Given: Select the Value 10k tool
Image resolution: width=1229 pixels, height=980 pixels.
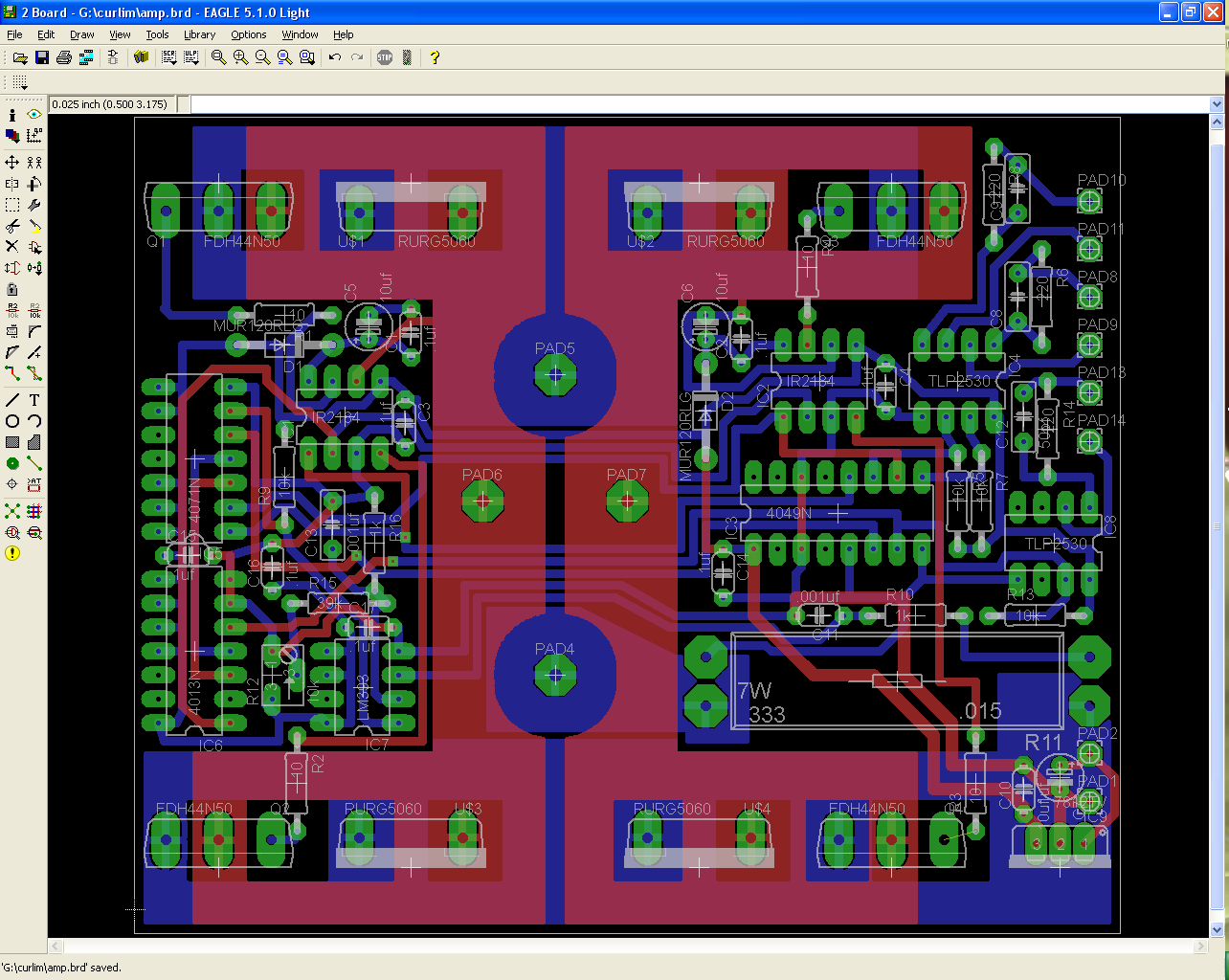Looking at the screenshot, I should [34, 310].
